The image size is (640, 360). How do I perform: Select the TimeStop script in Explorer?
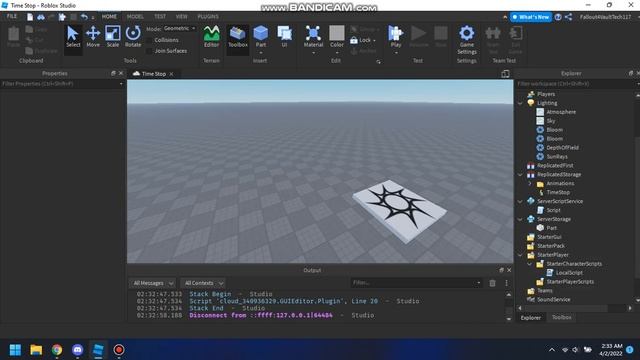coord(558,193)
